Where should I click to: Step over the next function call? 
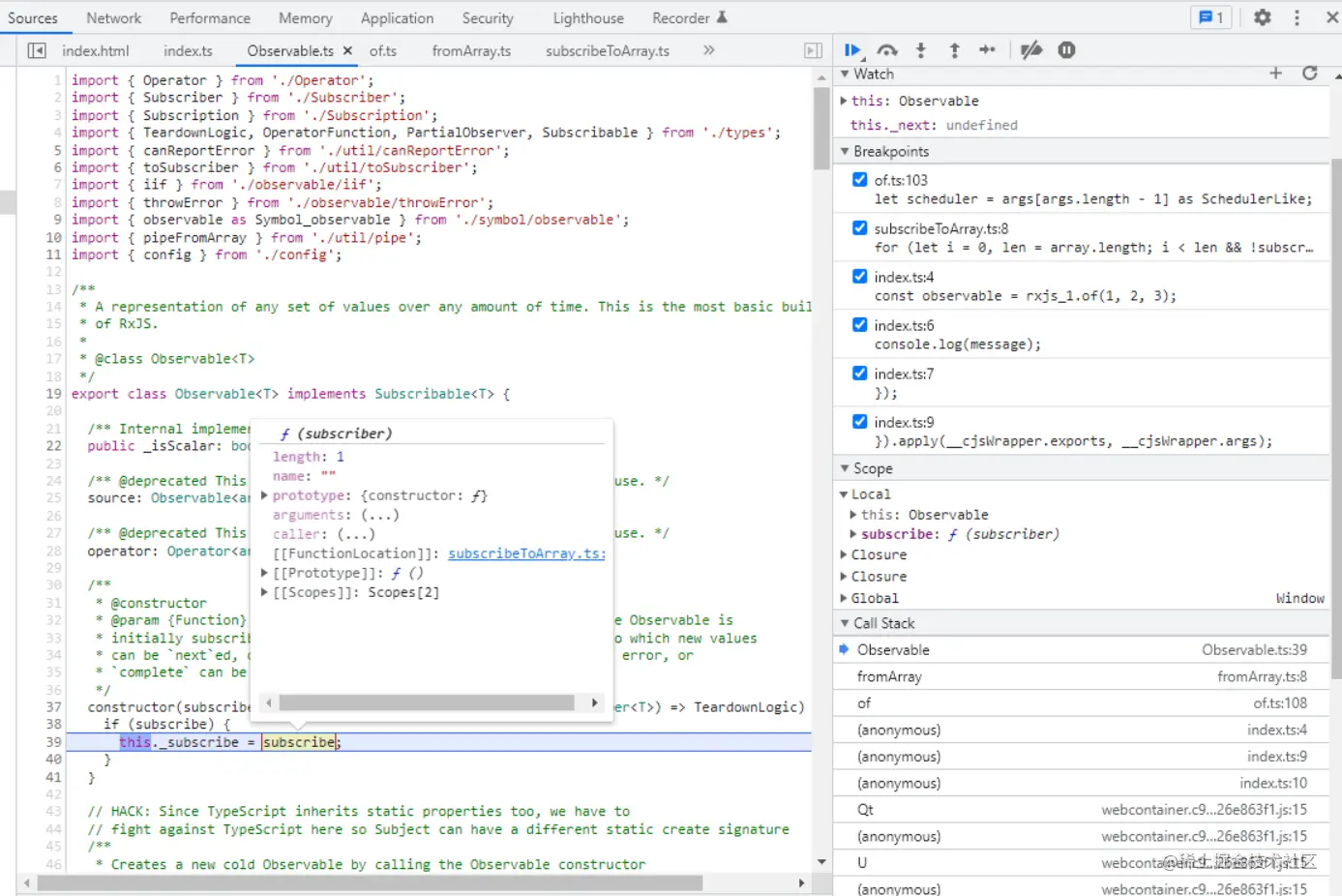point(887,50)
